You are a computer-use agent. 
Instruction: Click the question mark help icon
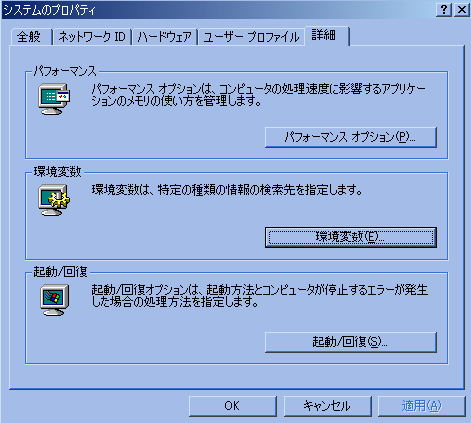[x=444, y=10]
